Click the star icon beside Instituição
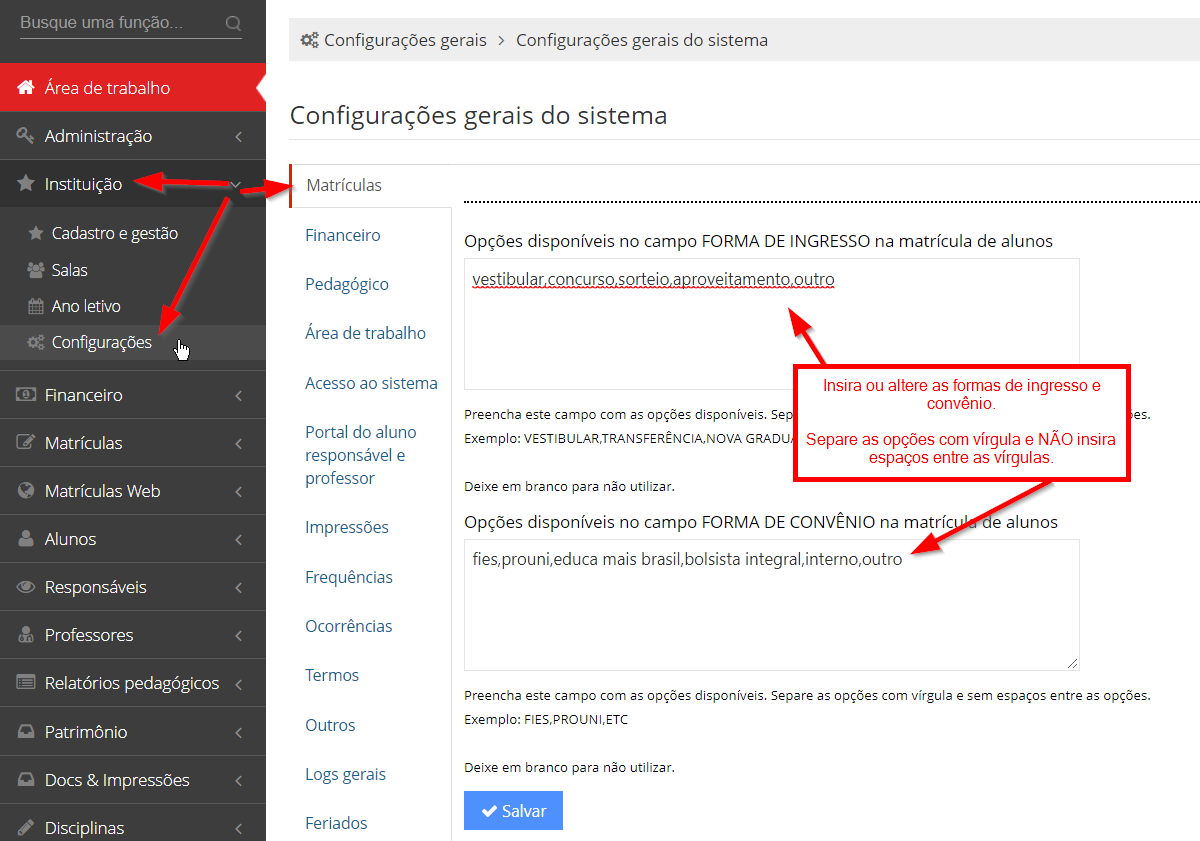 (x=26, y=184)
